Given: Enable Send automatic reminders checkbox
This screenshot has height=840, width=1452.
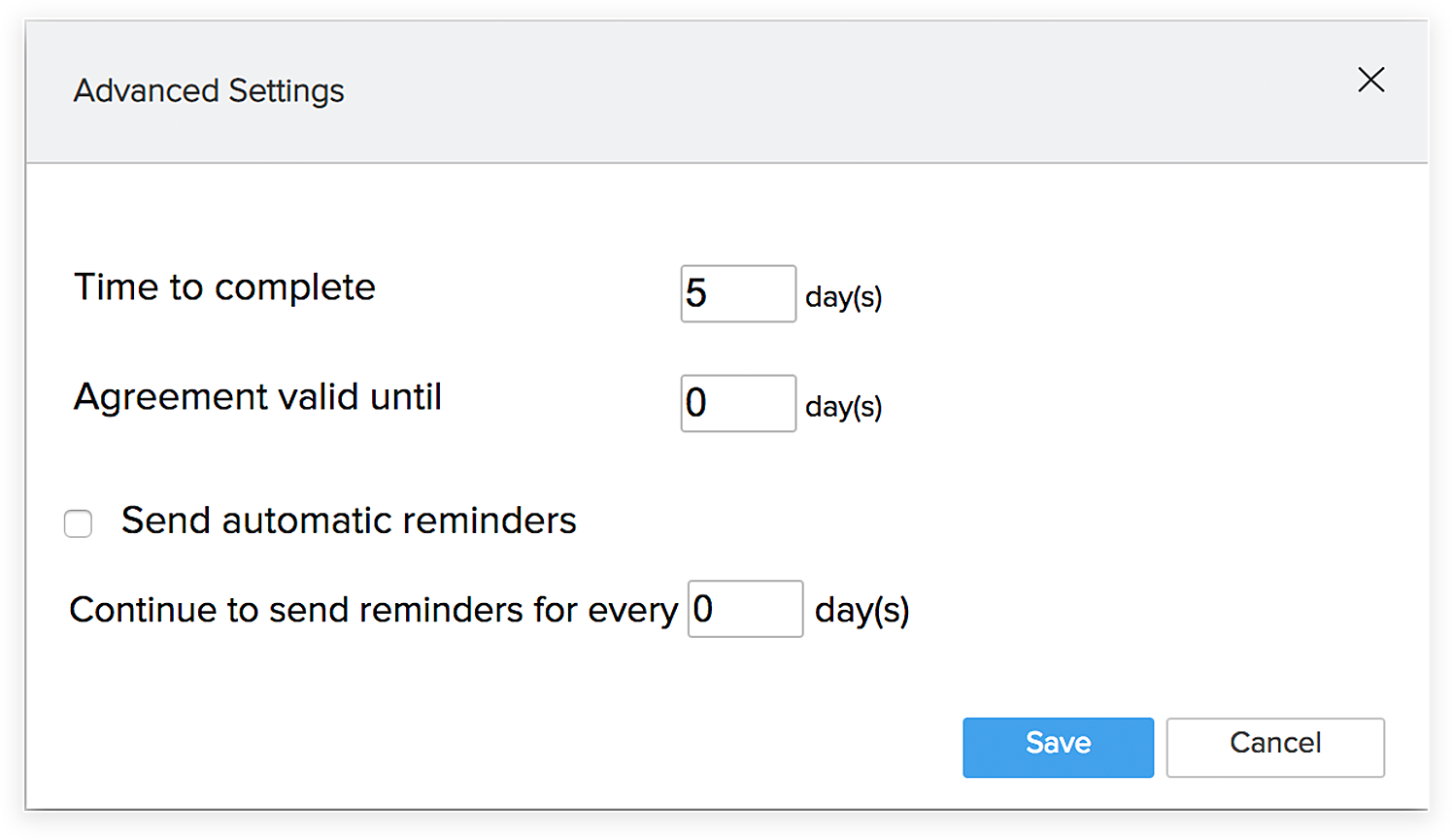Looking at the screenshot, I should click(78, 523).
